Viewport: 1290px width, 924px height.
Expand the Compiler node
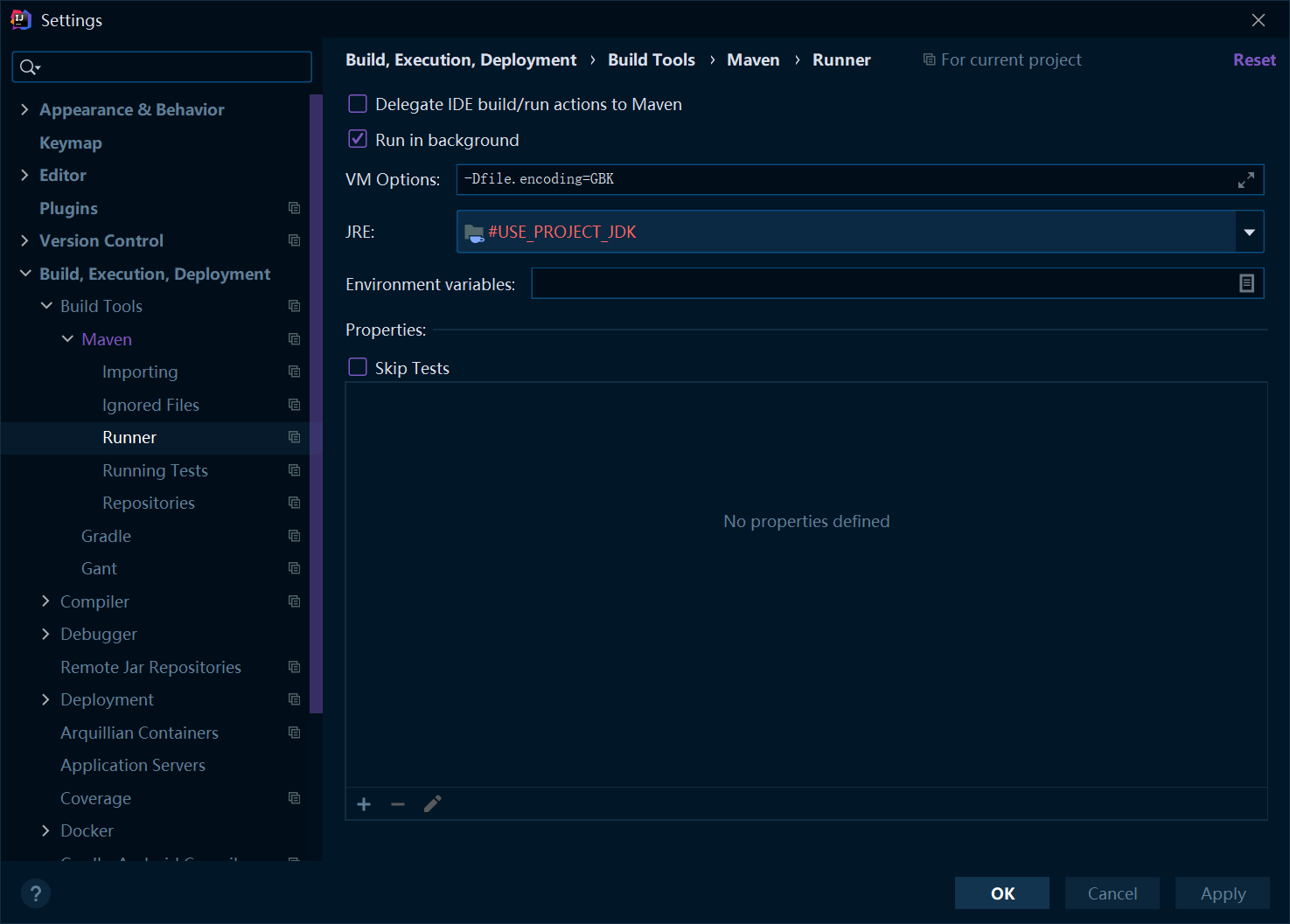pos(46,601)
